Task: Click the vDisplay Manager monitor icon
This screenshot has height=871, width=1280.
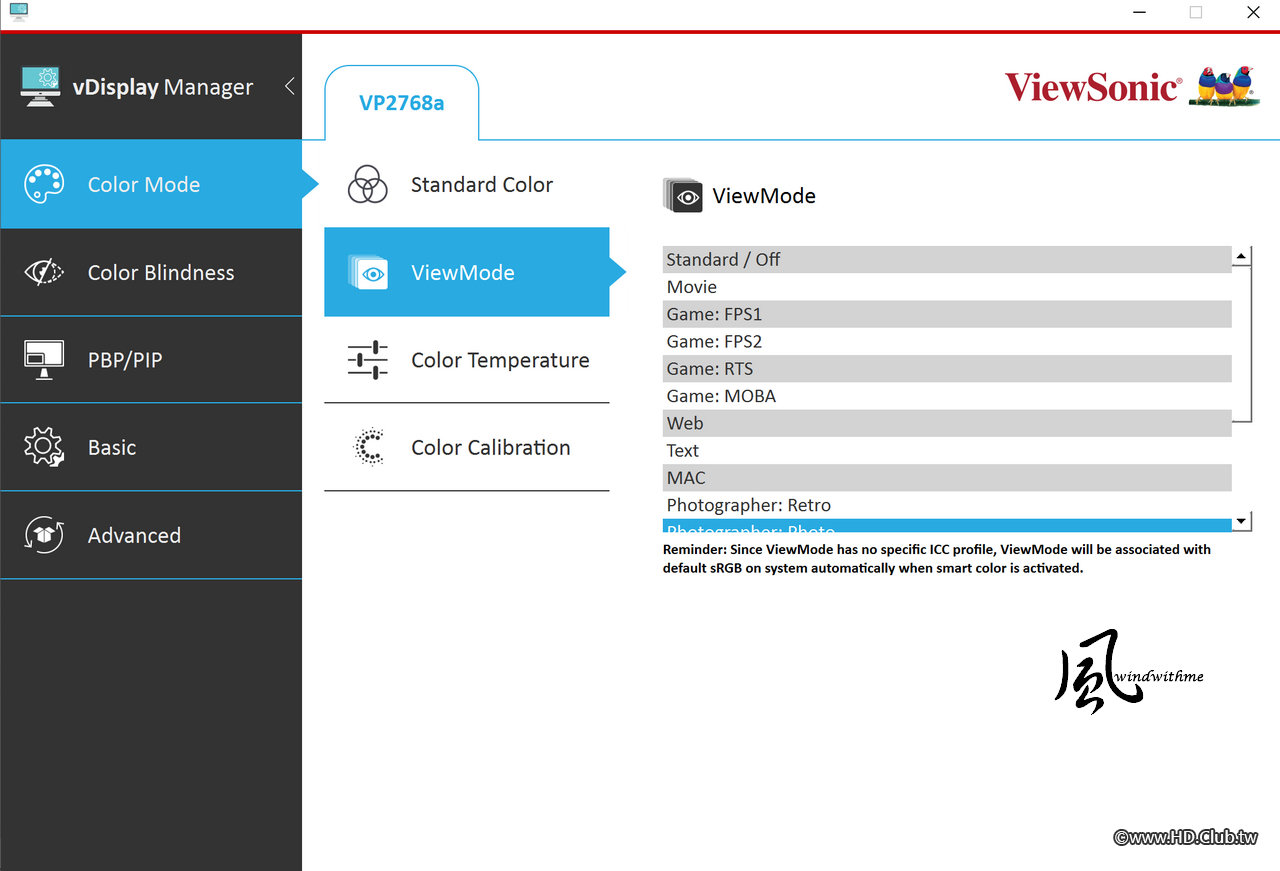Action: [x=40, y=87]
